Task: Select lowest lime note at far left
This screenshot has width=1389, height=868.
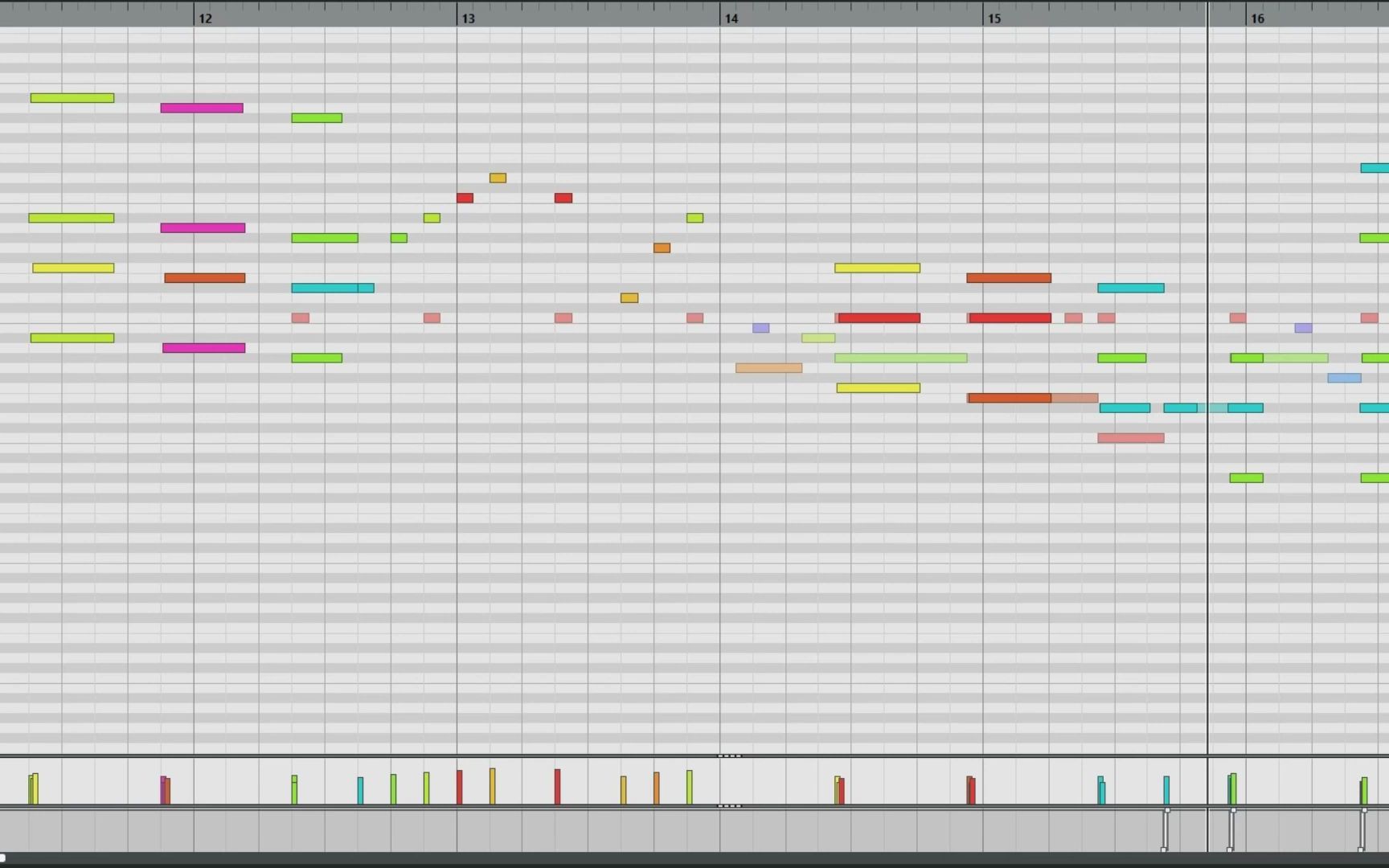Action: pos(72,338)
